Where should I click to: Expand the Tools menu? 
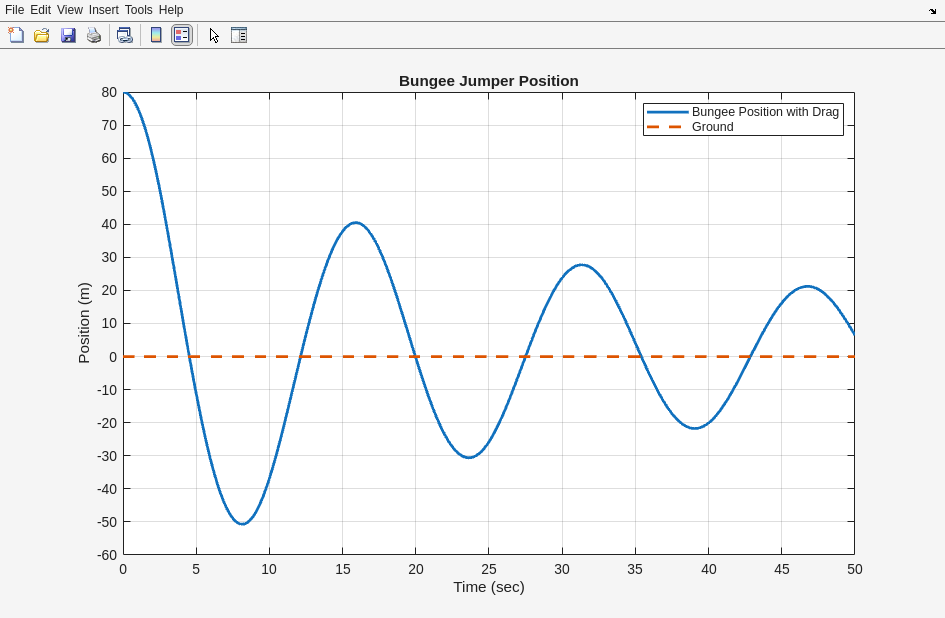point(139,10)
